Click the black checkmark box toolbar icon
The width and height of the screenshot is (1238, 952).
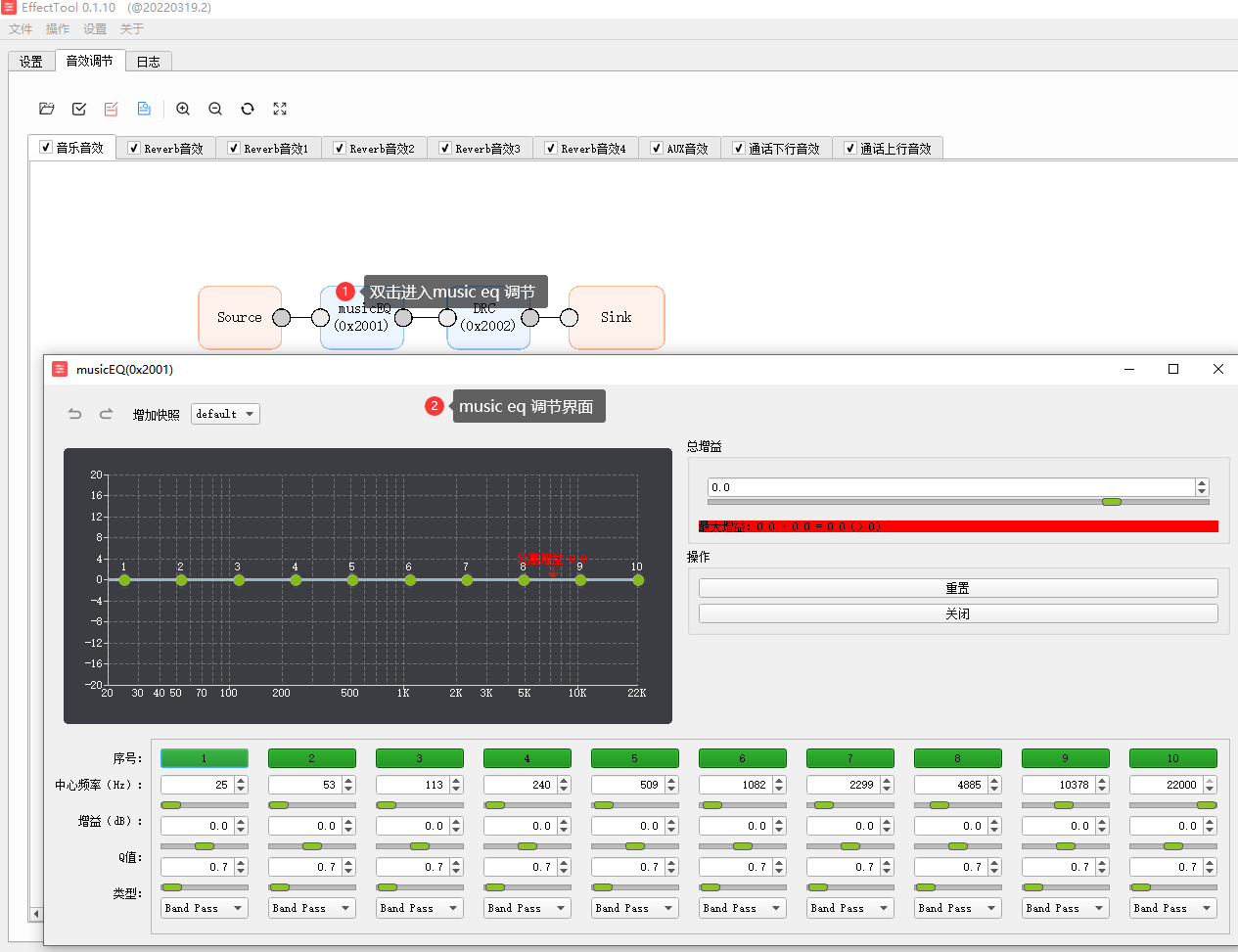pyautogui.click(x=79, y=109)
